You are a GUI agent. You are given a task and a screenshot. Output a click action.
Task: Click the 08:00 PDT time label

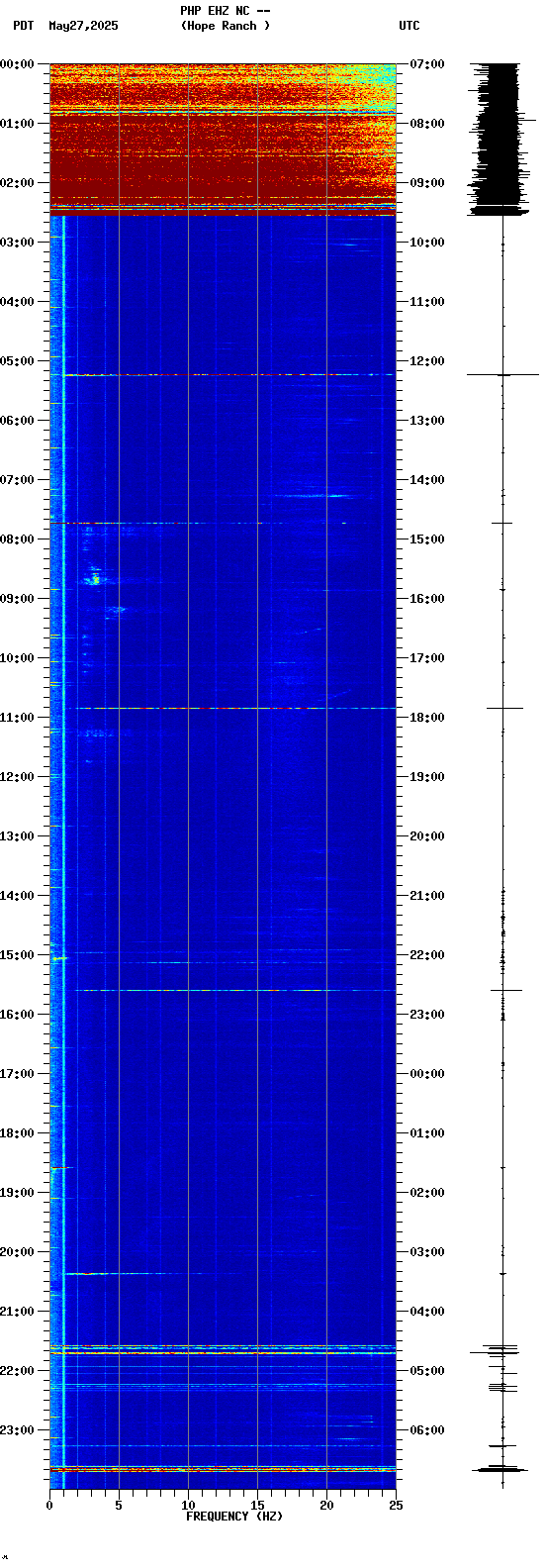coord(17,539)
